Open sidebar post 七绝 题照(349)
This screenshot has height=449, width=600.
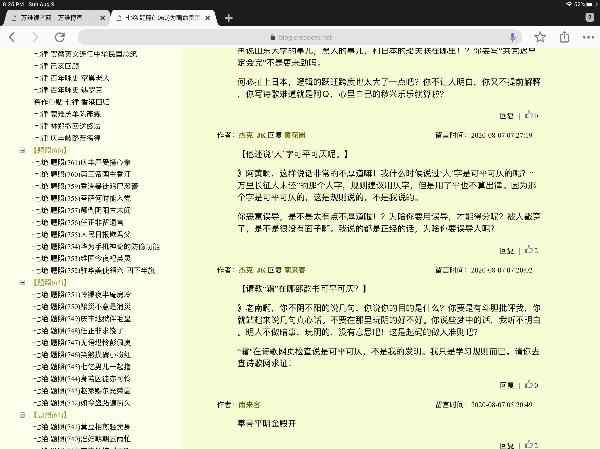[x=82, y=318]
